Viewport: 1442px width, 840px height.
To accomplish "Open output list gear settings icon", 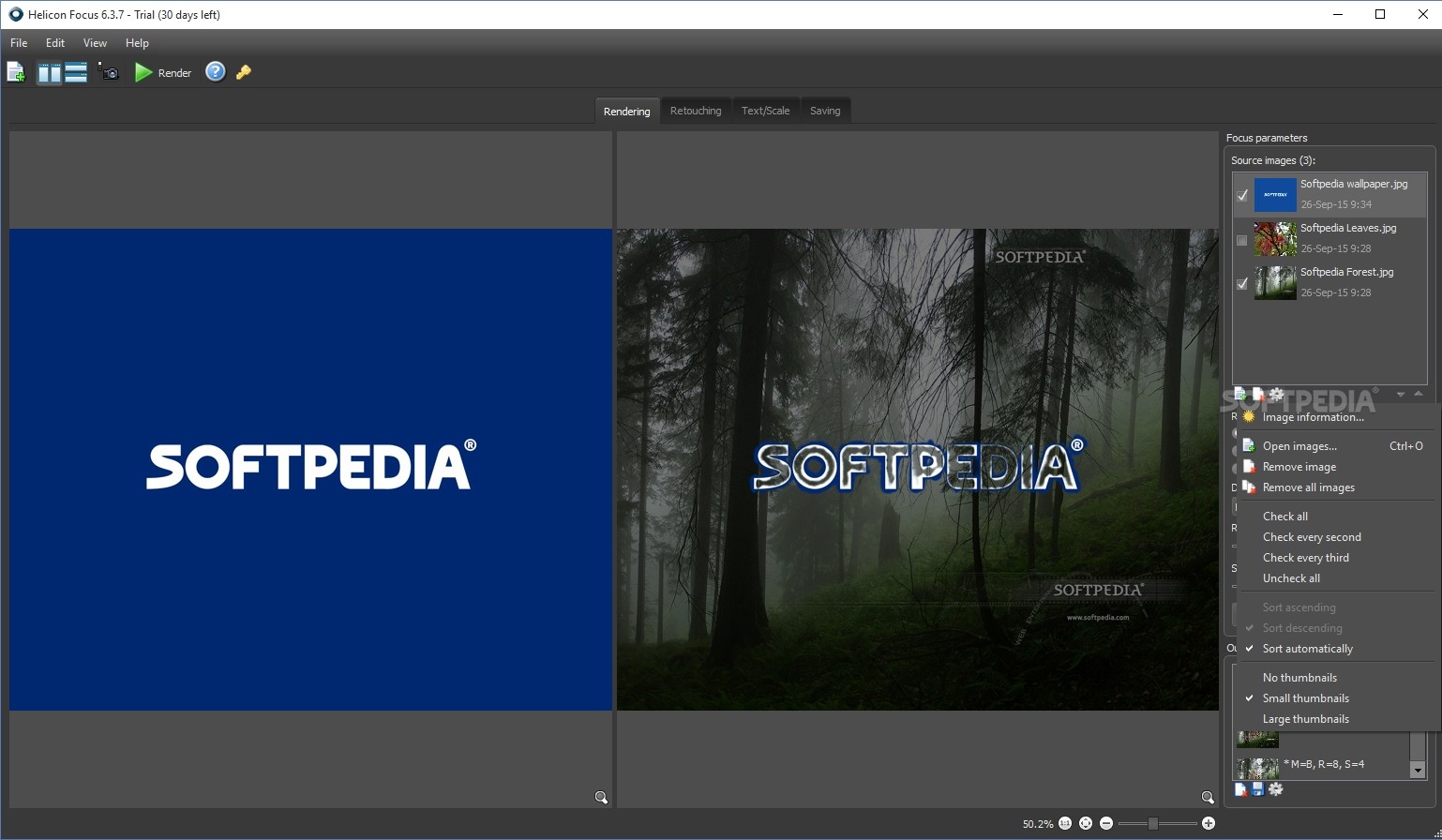I will [1276, 789].
